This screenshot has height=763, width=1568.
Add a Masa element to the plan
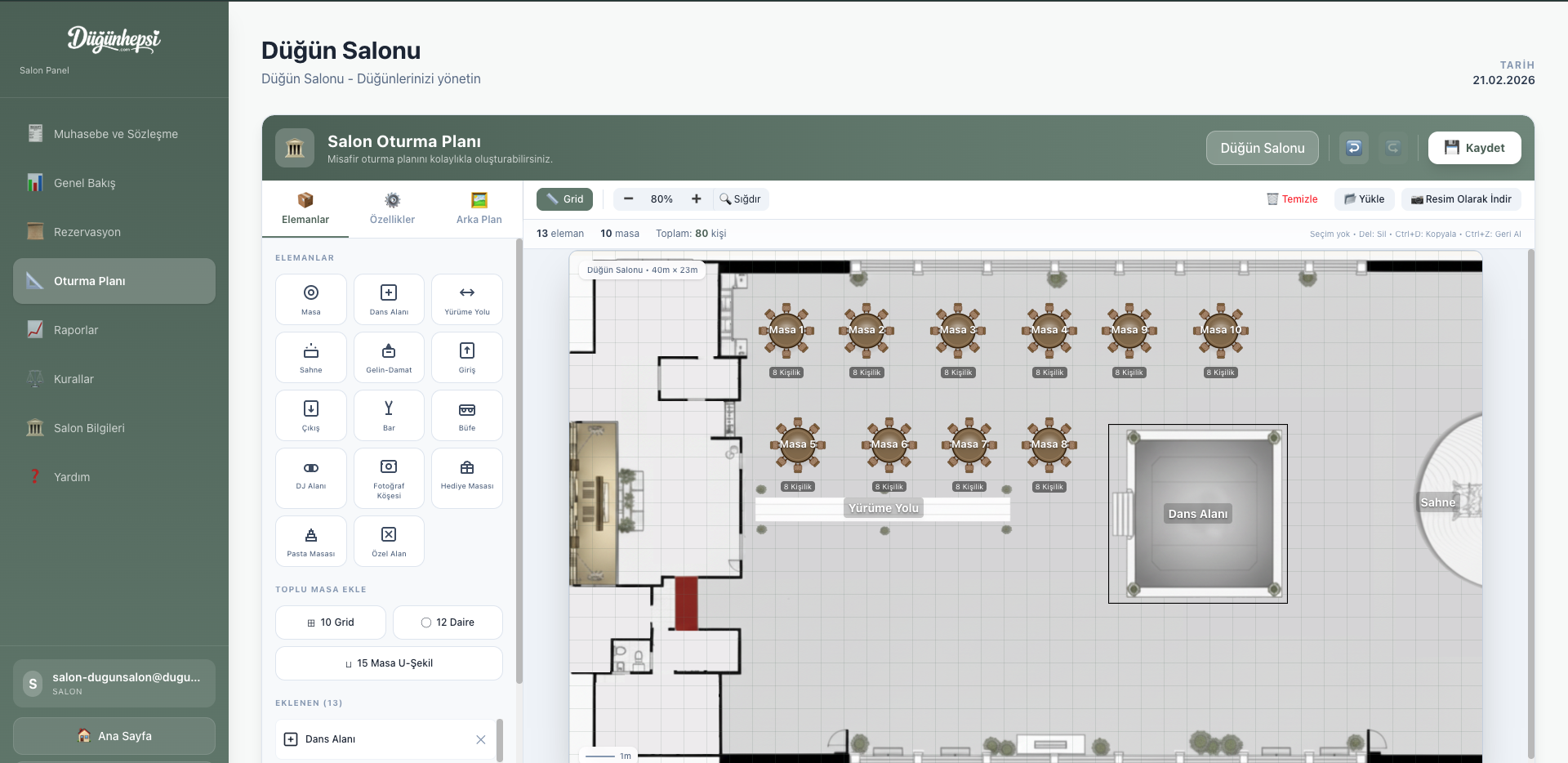coord(310,299)
